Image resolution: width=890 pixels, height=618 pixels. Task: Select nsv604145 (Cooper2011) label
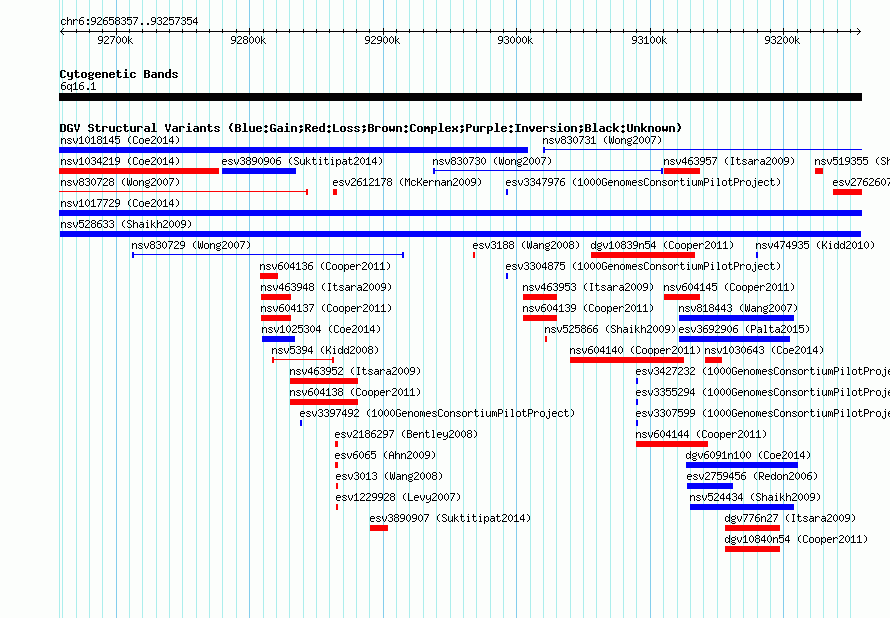(x=729, y=287)
